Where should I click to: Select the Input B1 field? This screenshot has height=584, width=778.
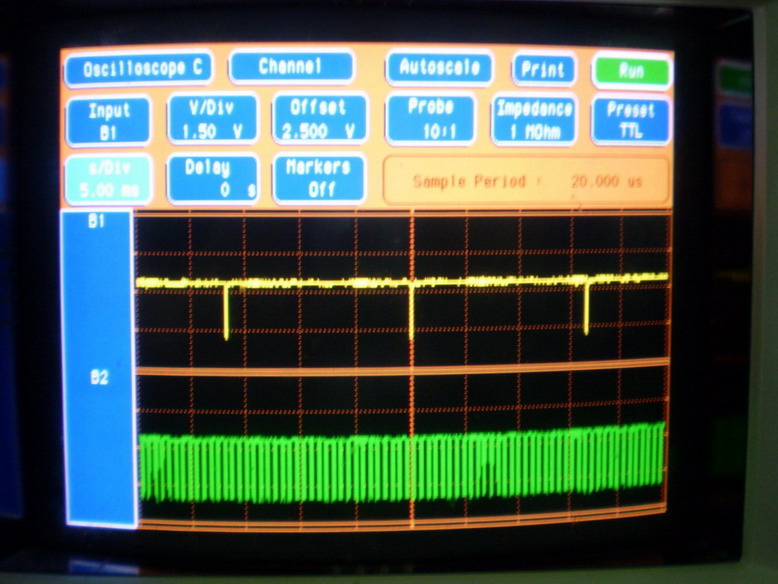tap(109, 121)
